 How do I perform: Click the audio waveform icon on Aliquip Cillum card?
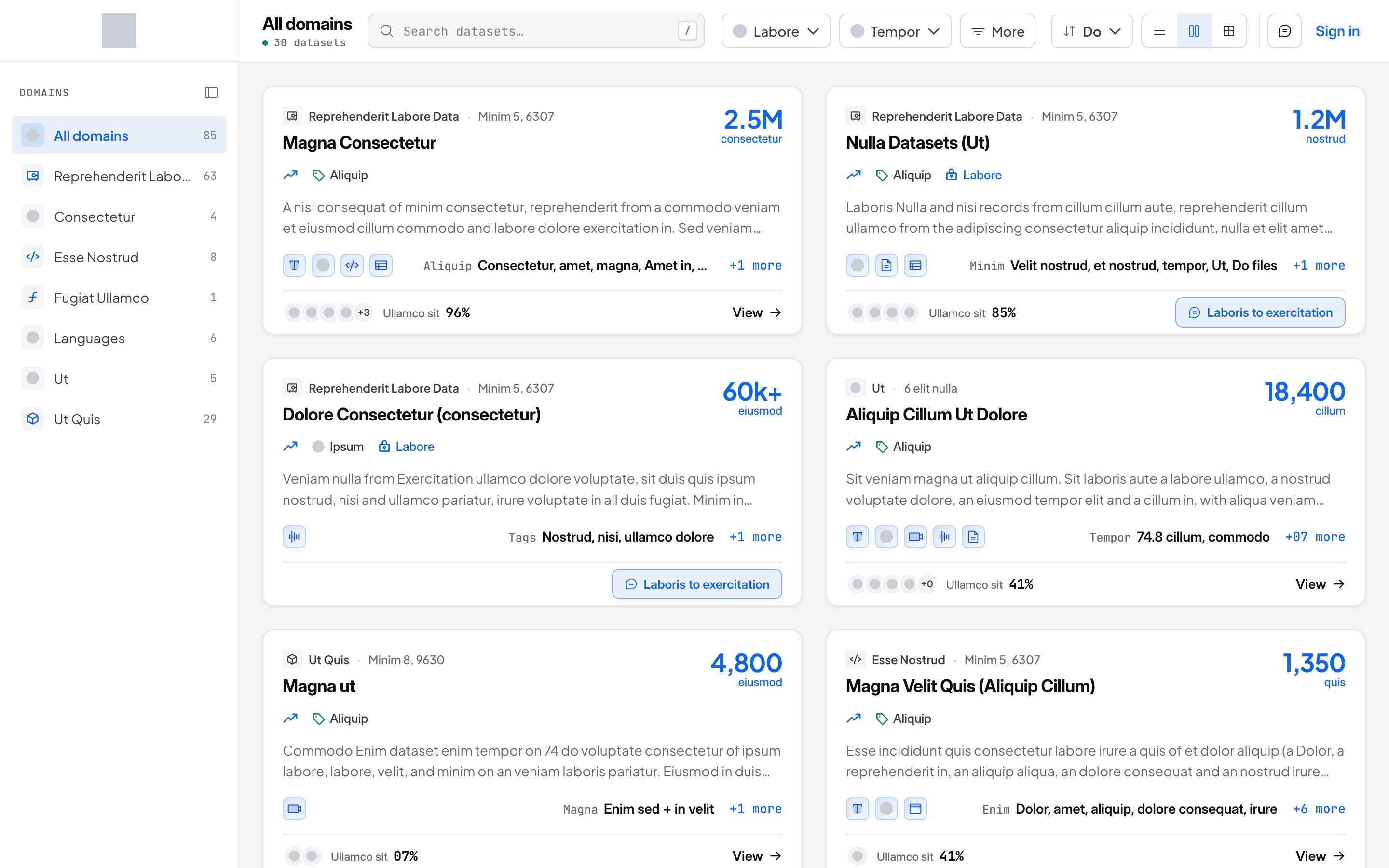[x=944, y=537]
